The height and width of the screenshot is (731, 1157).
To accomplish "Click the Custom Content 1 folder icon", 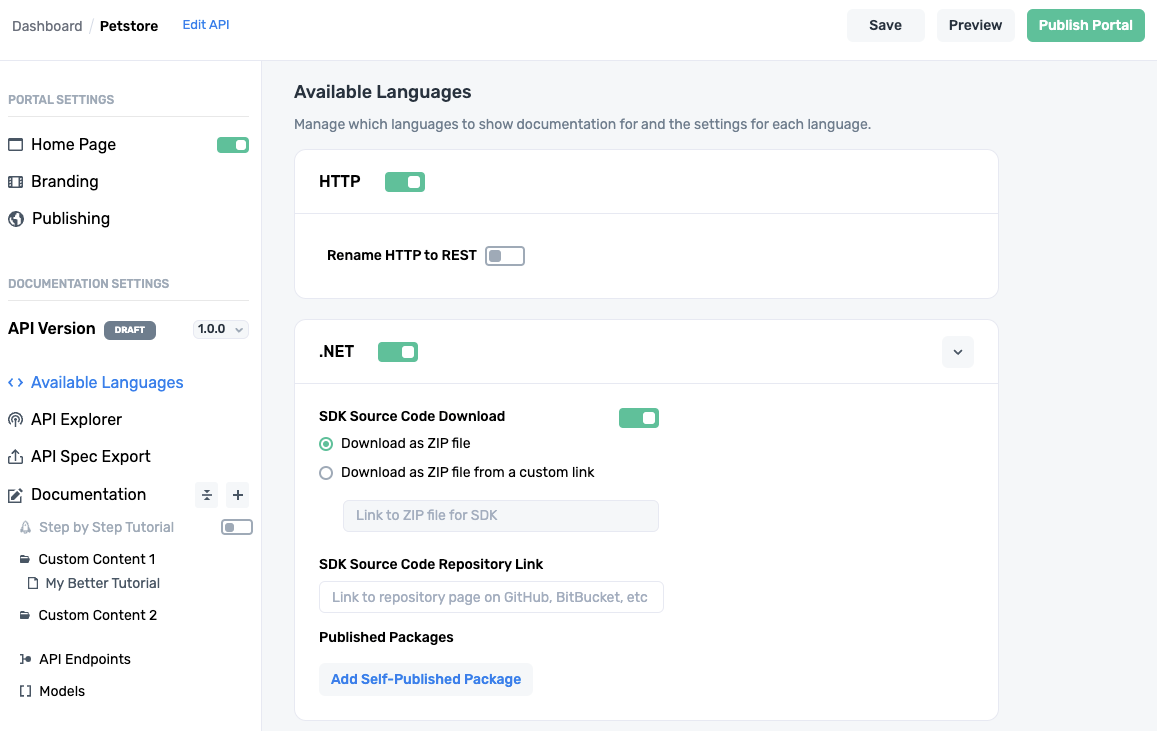I will tap(24, 559).
